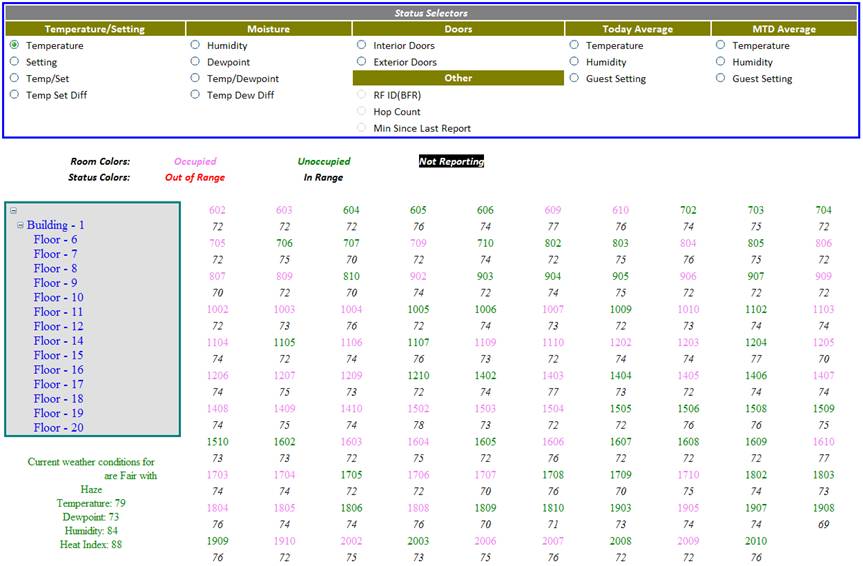Select Humidity radio under Today Average

tap(574, 61)
